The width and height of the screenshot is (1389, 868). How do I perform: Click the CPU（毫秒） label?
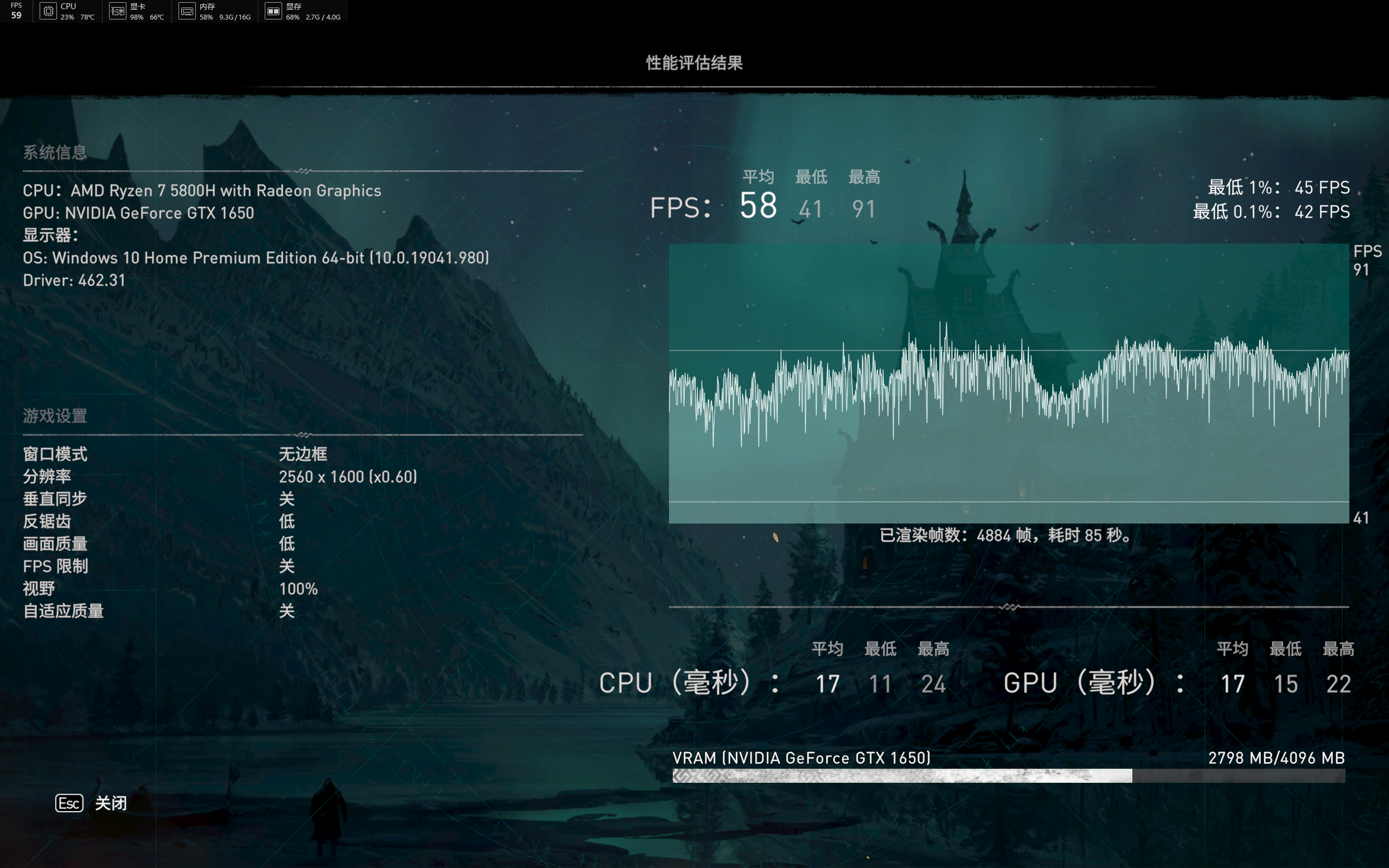[x=690, y=682]
